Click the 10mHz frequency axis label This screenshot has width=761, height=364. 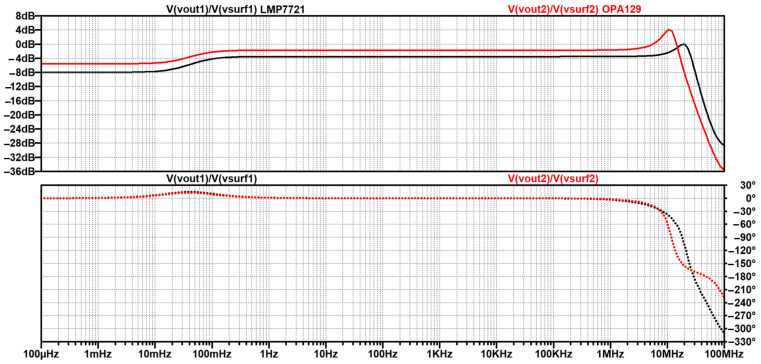point(155,353)
